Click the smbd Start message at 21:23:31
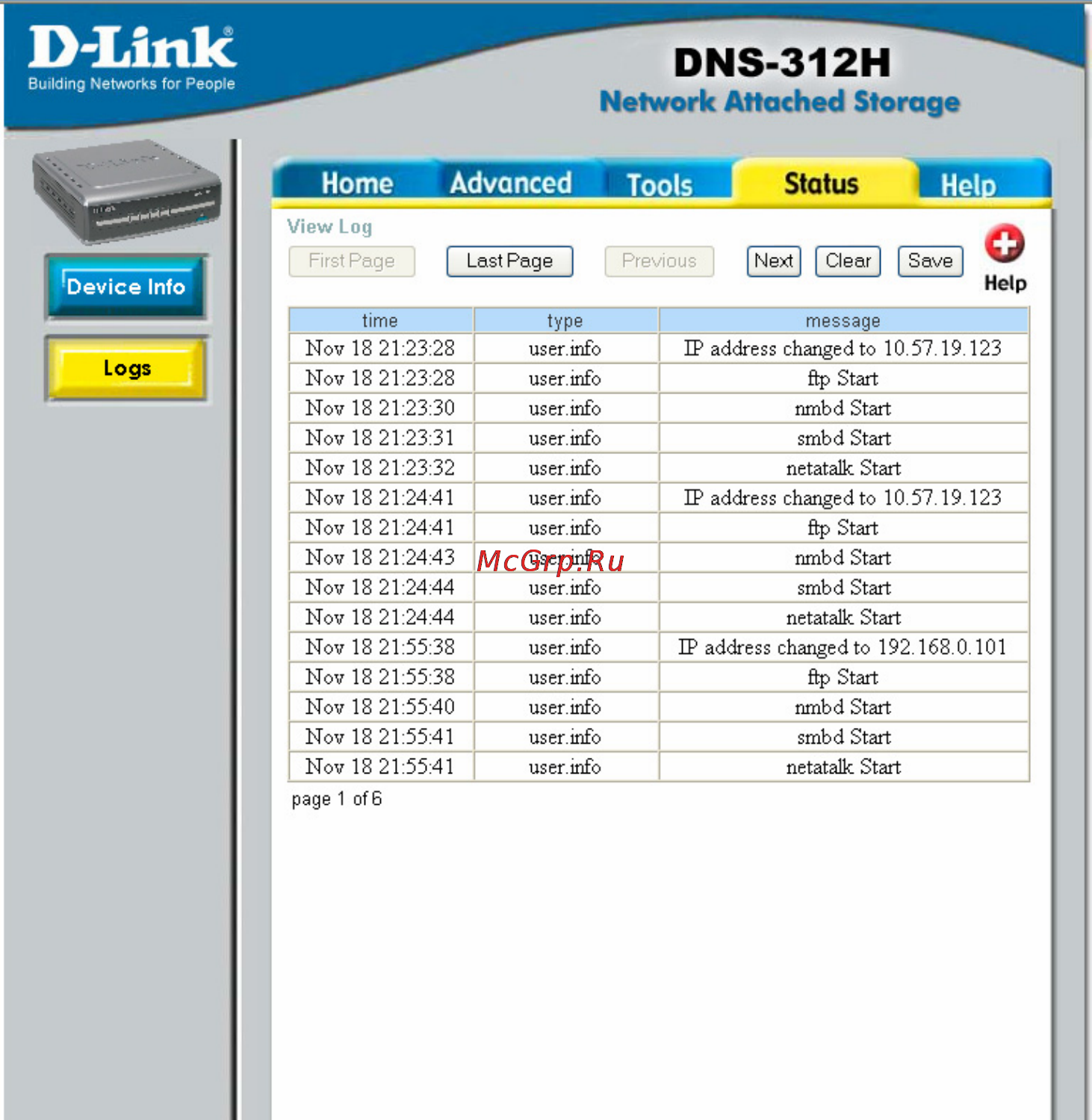This screenshot has width=1092, height=1120. pos(843,438)
